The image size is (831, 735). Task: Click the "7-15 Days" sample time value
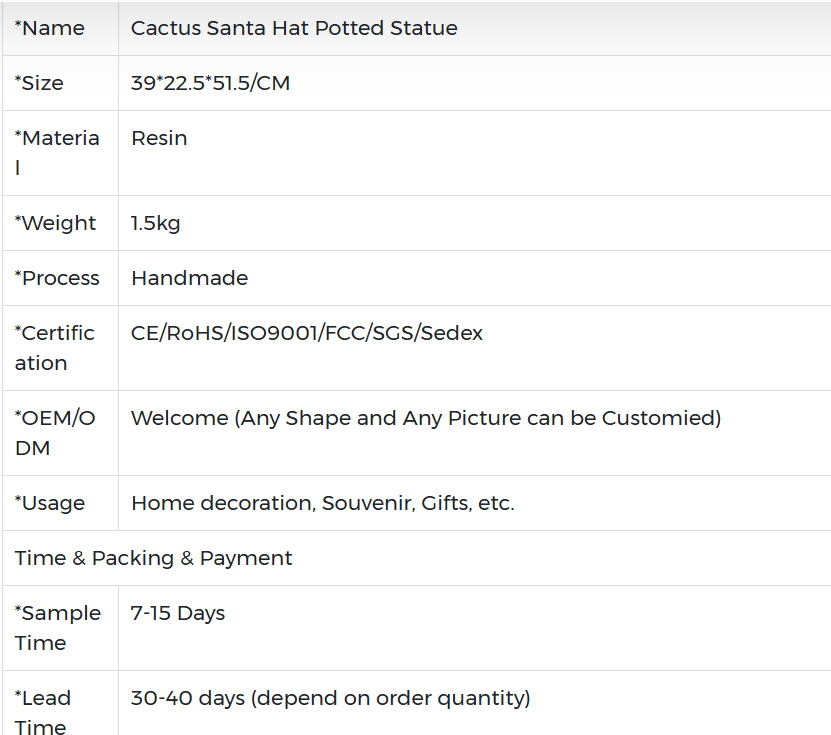pos(178,613)
